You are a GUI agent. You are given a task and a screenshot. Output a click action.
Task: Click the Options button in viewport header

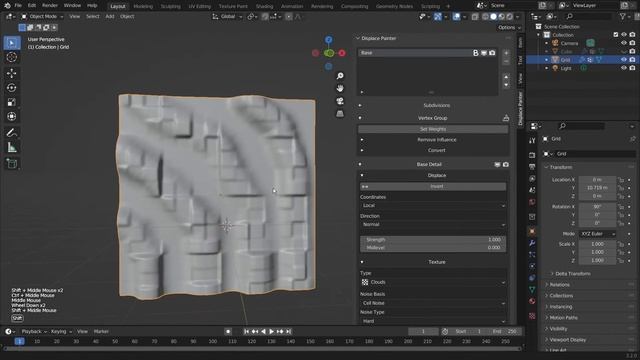coord(509,27)
